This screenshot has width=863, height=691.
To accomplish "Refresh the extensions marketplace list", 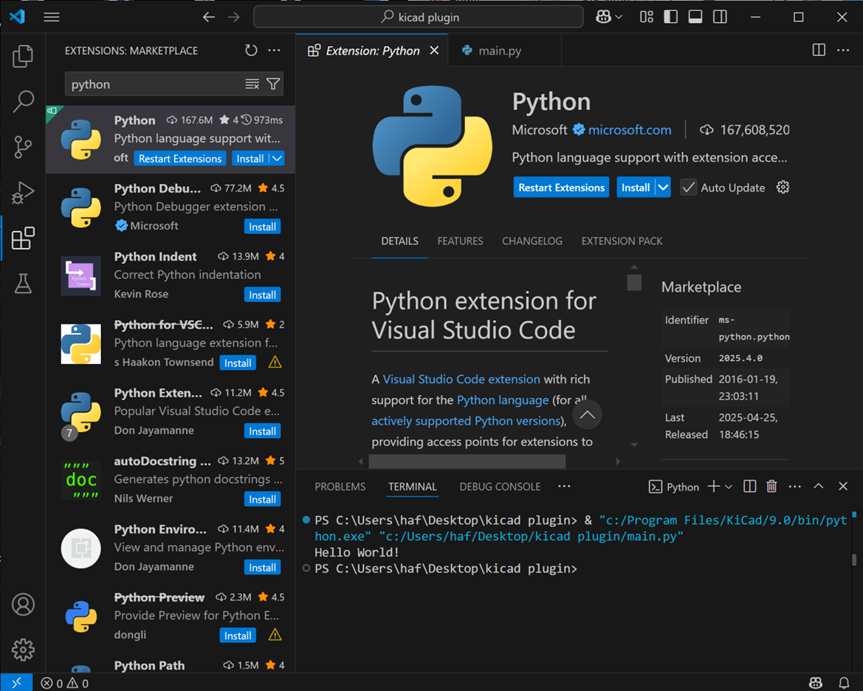I will pos(251,51).
